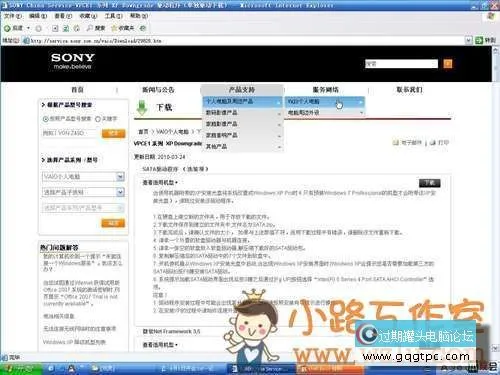Open the 选择产品子类别 dropdown
500x375 pixels.
pos(83,192)
